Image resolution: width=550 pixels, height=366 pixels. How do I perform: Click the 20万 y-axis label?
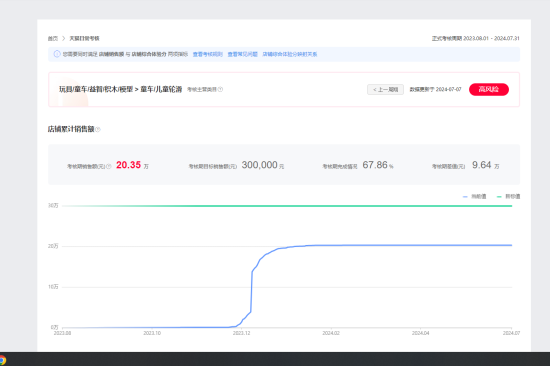pyautogui.click(x=53, y=246)
